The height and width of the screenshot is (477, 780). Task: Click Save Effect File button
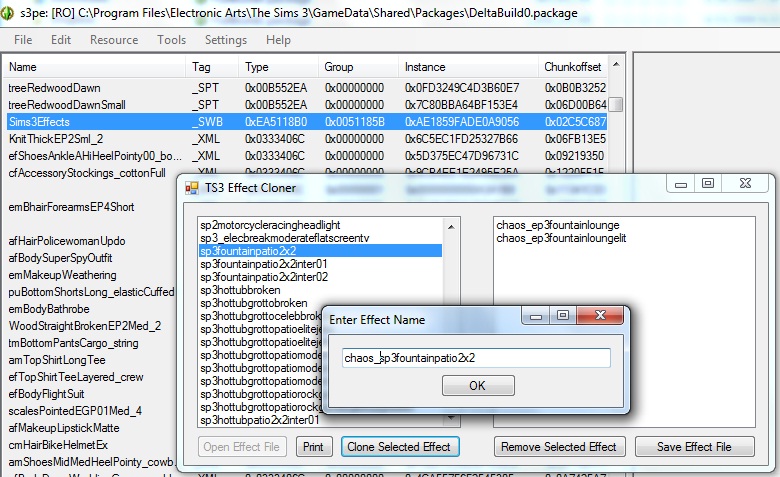point(694,447)
